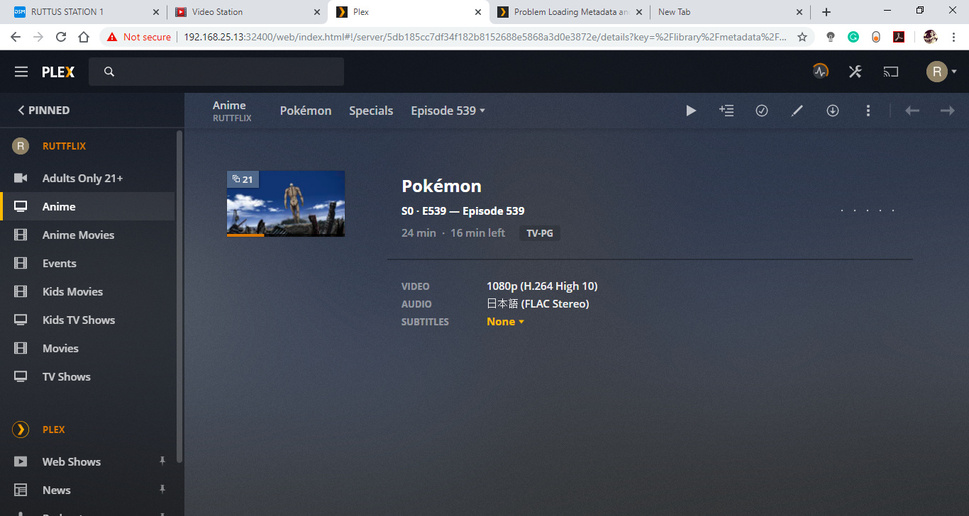Reload the page button
Image resolution: width=969 pixels, height=516 pixels.
[x=61, y=37]
